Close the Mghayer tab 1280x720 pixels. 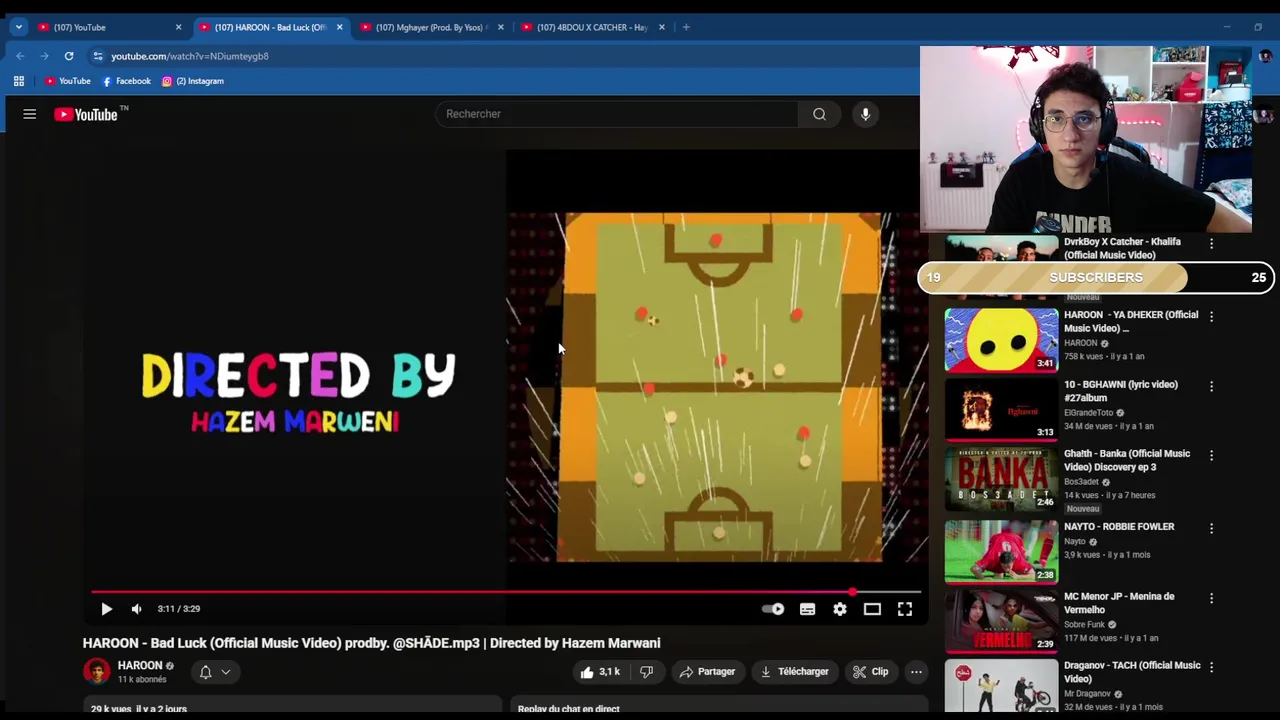pyautogui.click(x=501, y=27)
